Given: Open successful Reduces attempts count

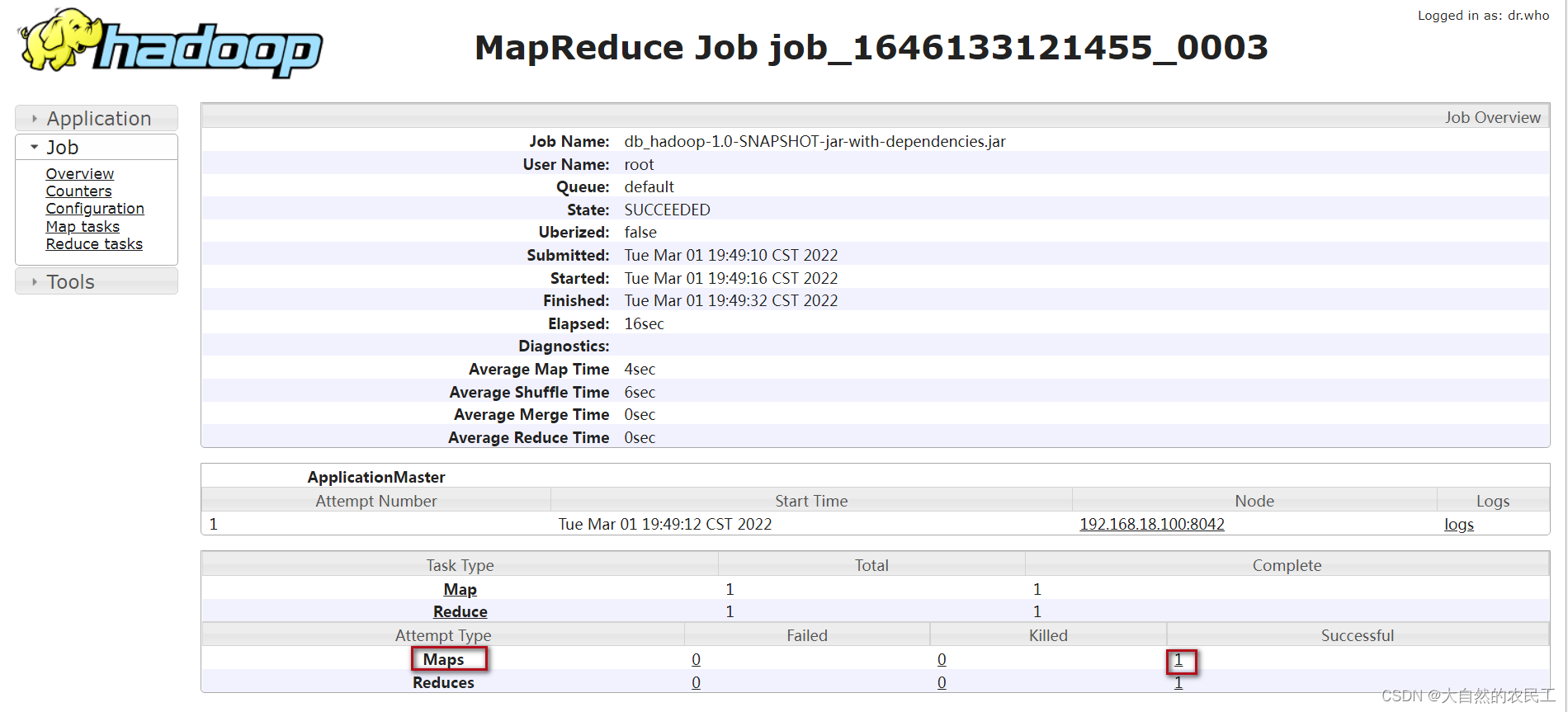Looking at the screenshot, I should [x=1178, y=682].
